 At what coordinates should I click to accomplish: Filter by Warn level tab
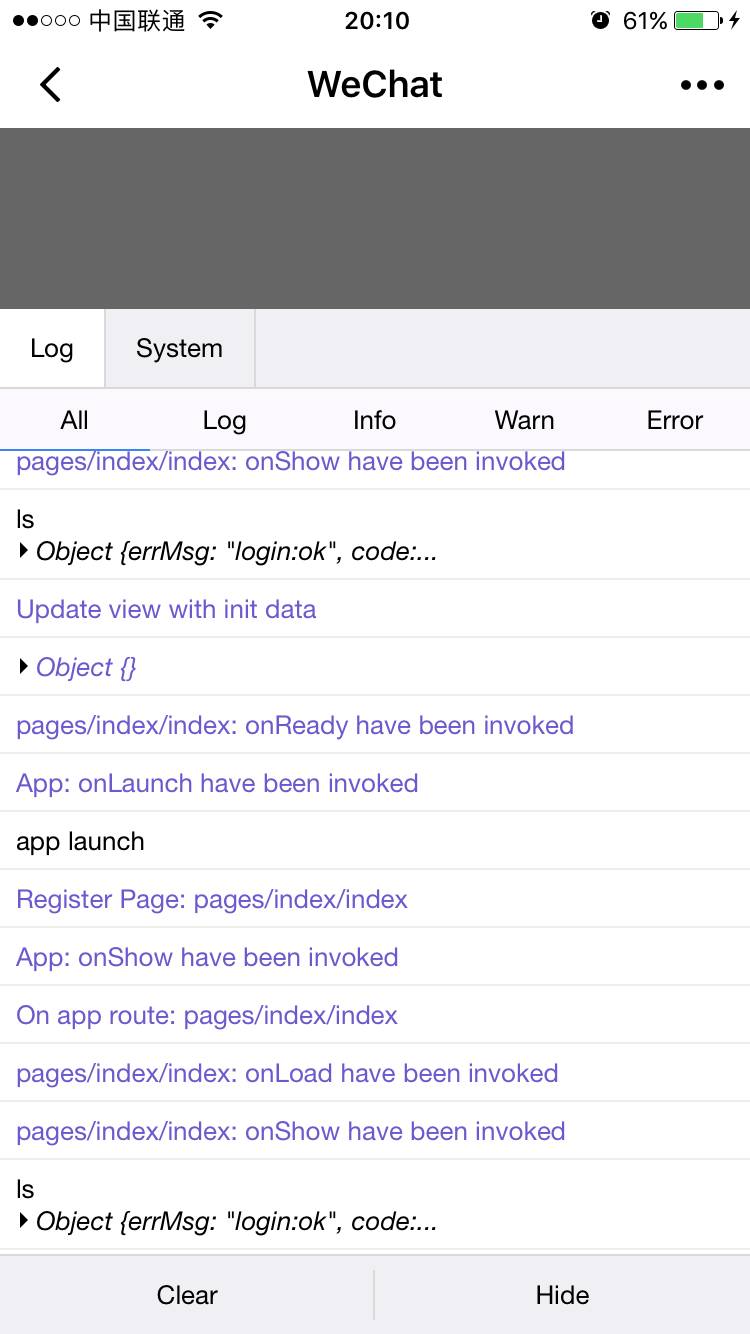(x=525, y=420)
